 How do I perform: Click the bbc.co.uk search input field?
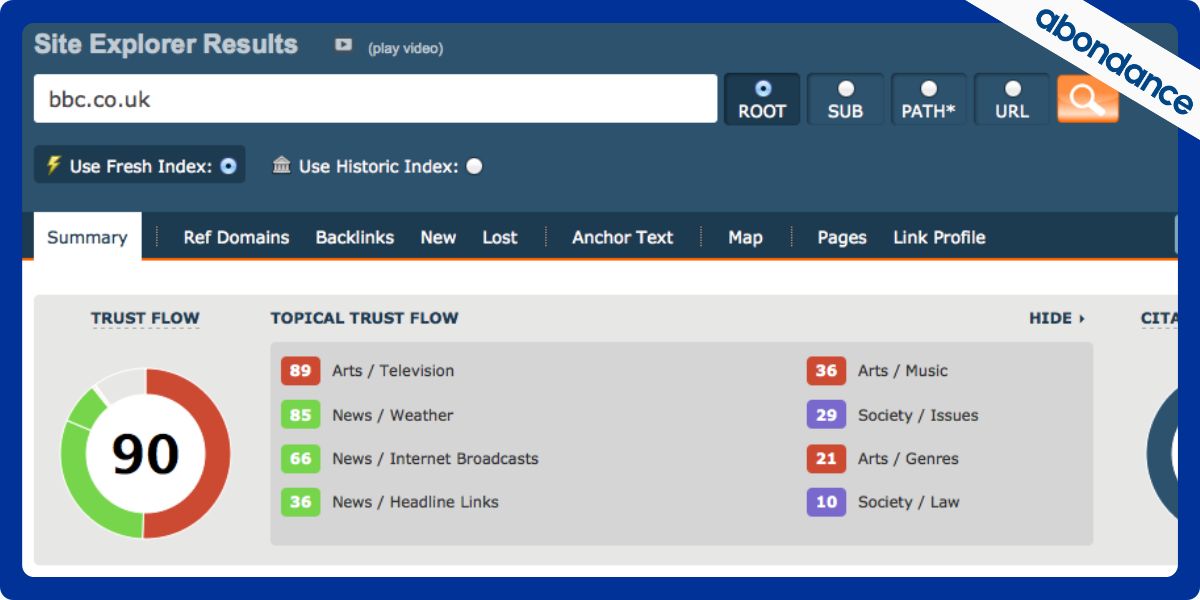click(x=375, y=99)
